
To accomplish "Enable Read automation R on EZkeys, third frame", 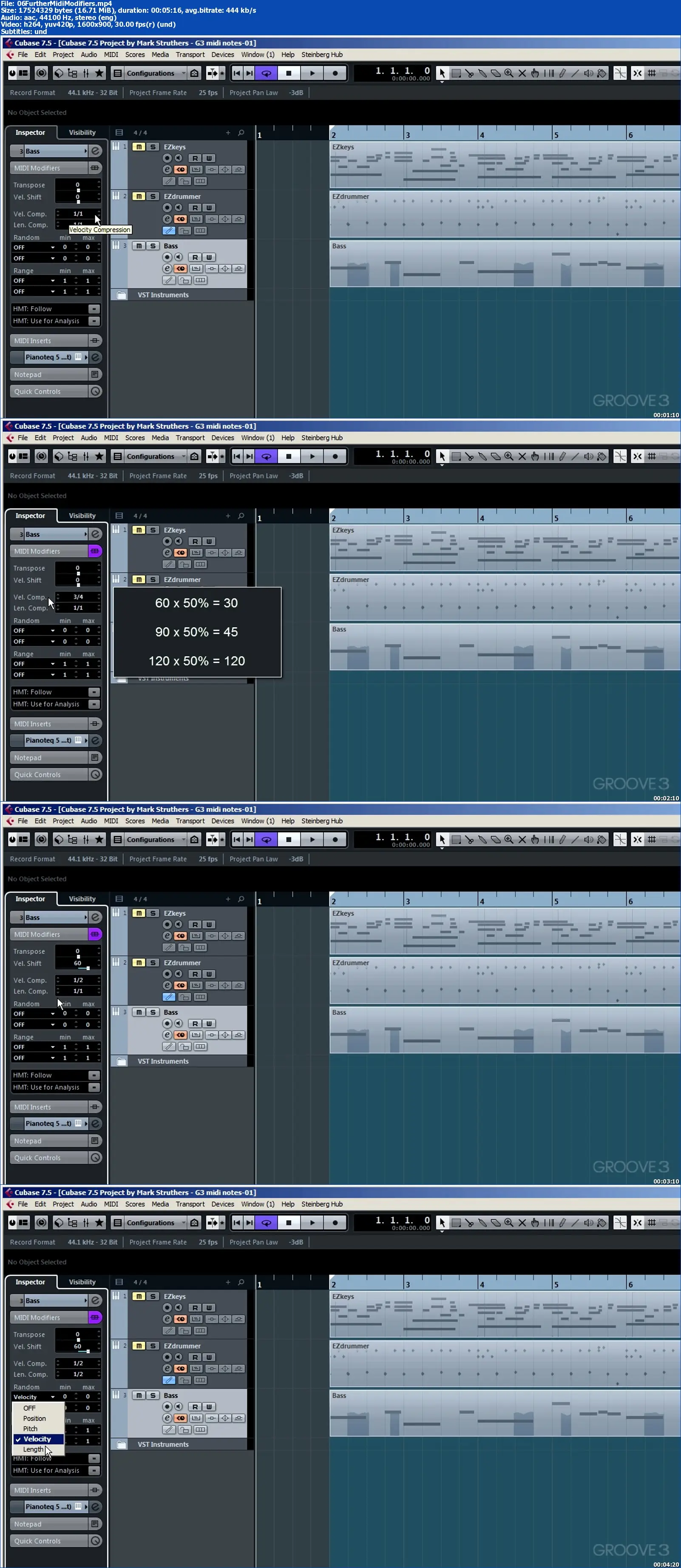I will (196, 925).
